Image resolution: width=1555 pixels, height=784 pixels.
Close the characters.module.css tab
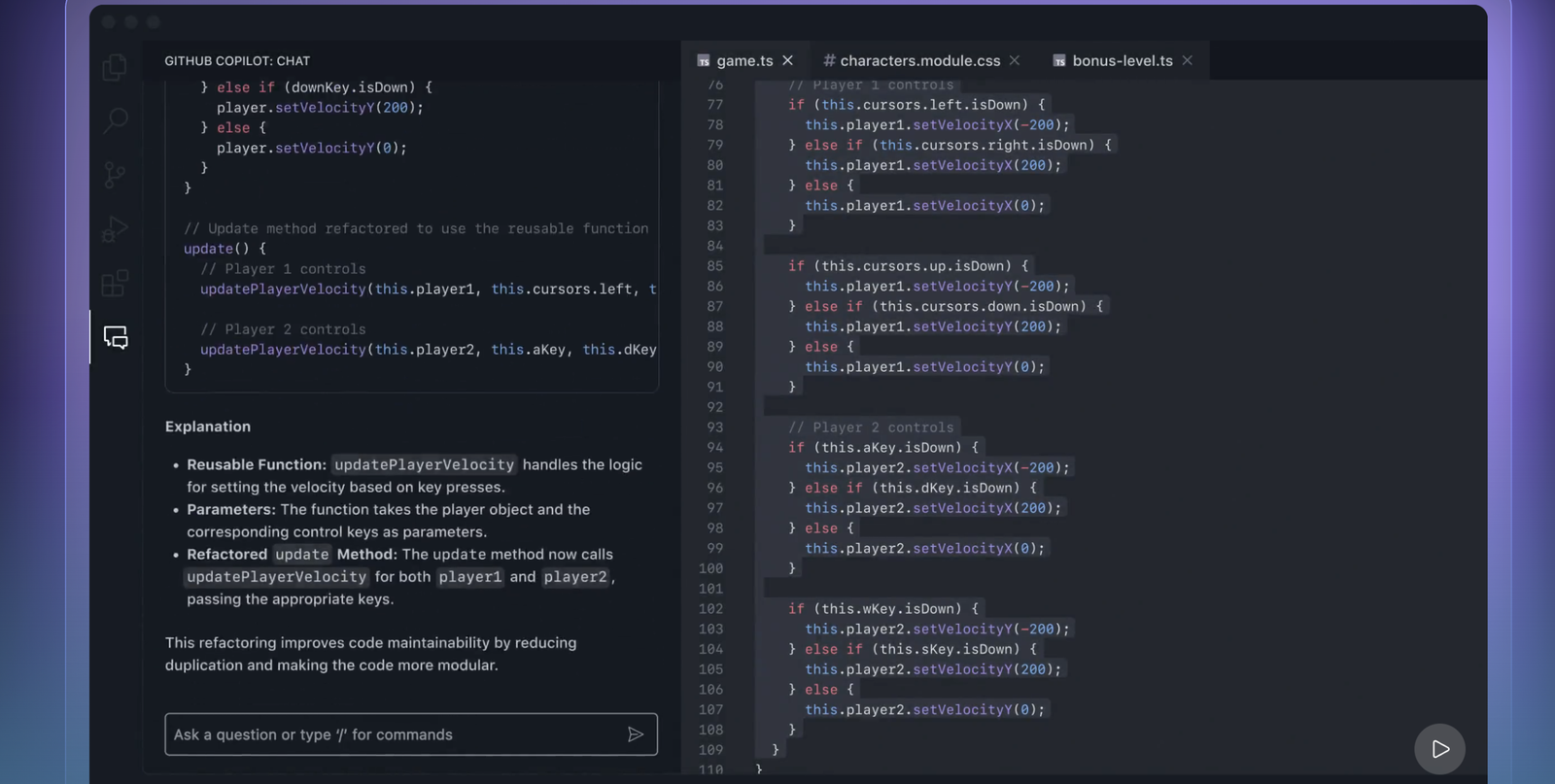[1015, 60]
